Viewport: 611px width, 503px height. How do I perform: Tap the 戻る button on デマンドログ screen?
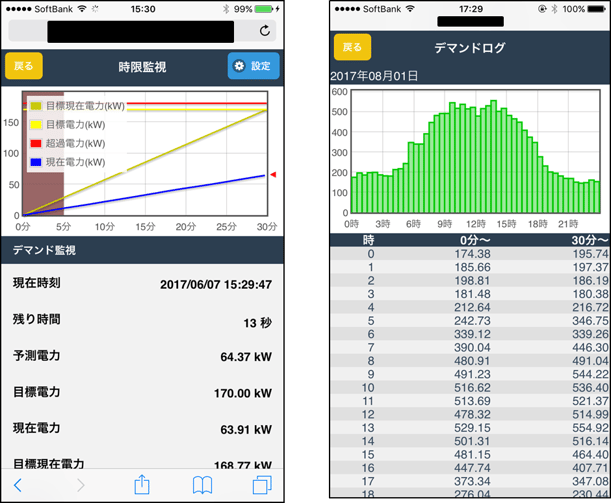352,47
